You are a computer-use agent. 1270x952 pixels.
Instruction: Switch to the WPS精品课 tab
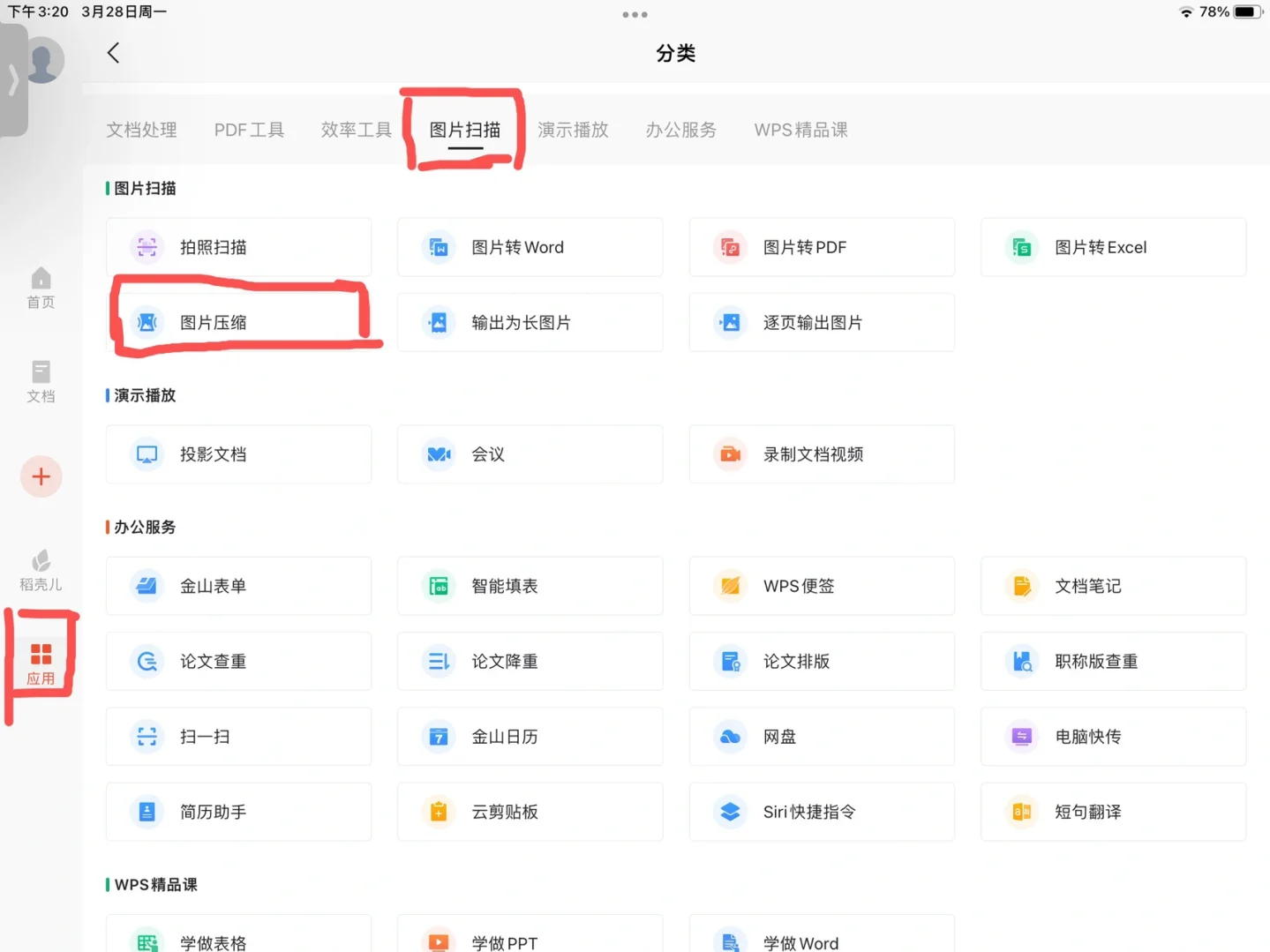coord(800,130)
